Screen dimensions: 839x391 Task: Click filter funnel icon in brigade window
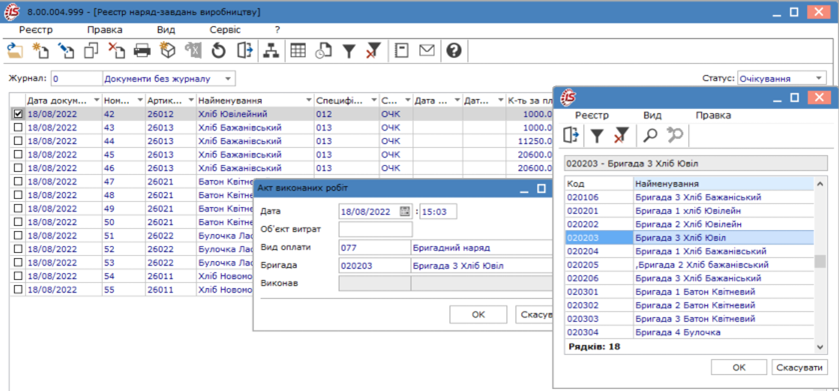[597, 136]
